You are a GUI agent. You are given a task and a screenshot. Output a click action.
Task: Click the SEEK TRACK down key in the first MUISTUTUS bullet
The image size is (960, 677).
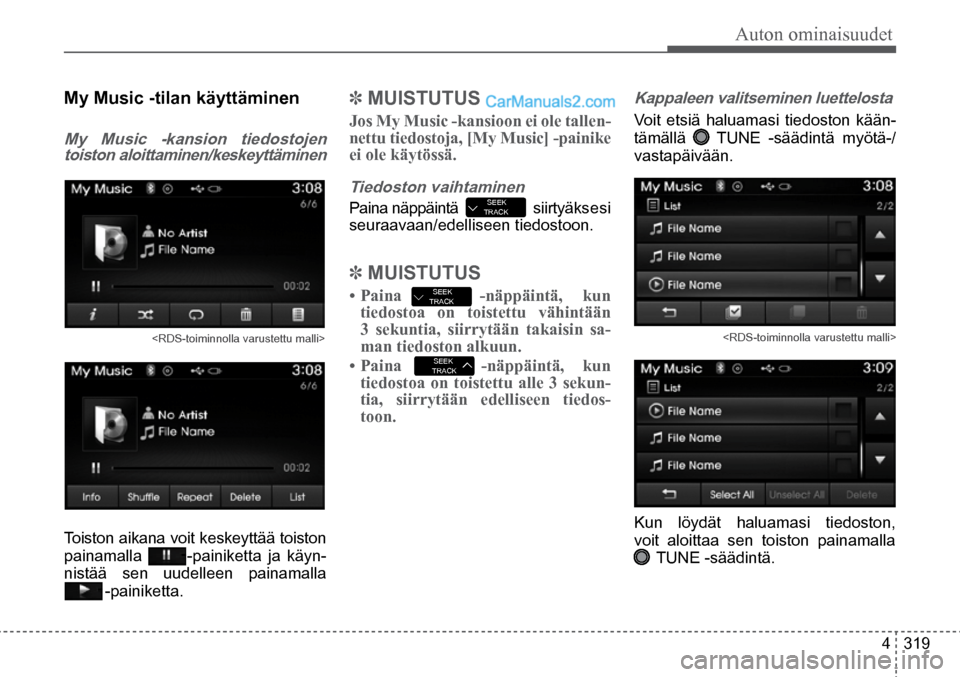coord(441,297)
